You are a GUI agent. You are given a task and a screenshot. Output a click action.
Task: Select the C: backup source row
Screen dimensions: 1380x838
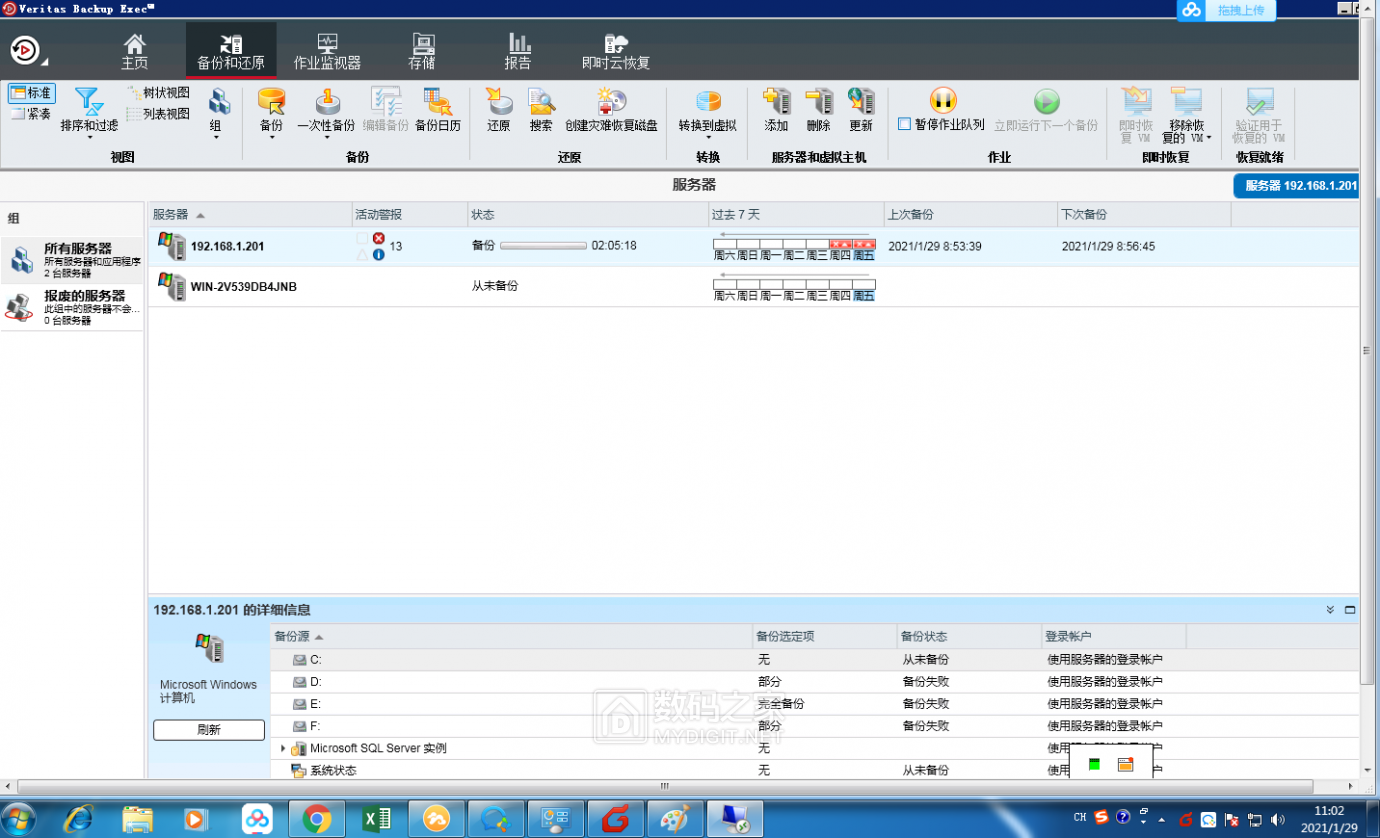814,660
